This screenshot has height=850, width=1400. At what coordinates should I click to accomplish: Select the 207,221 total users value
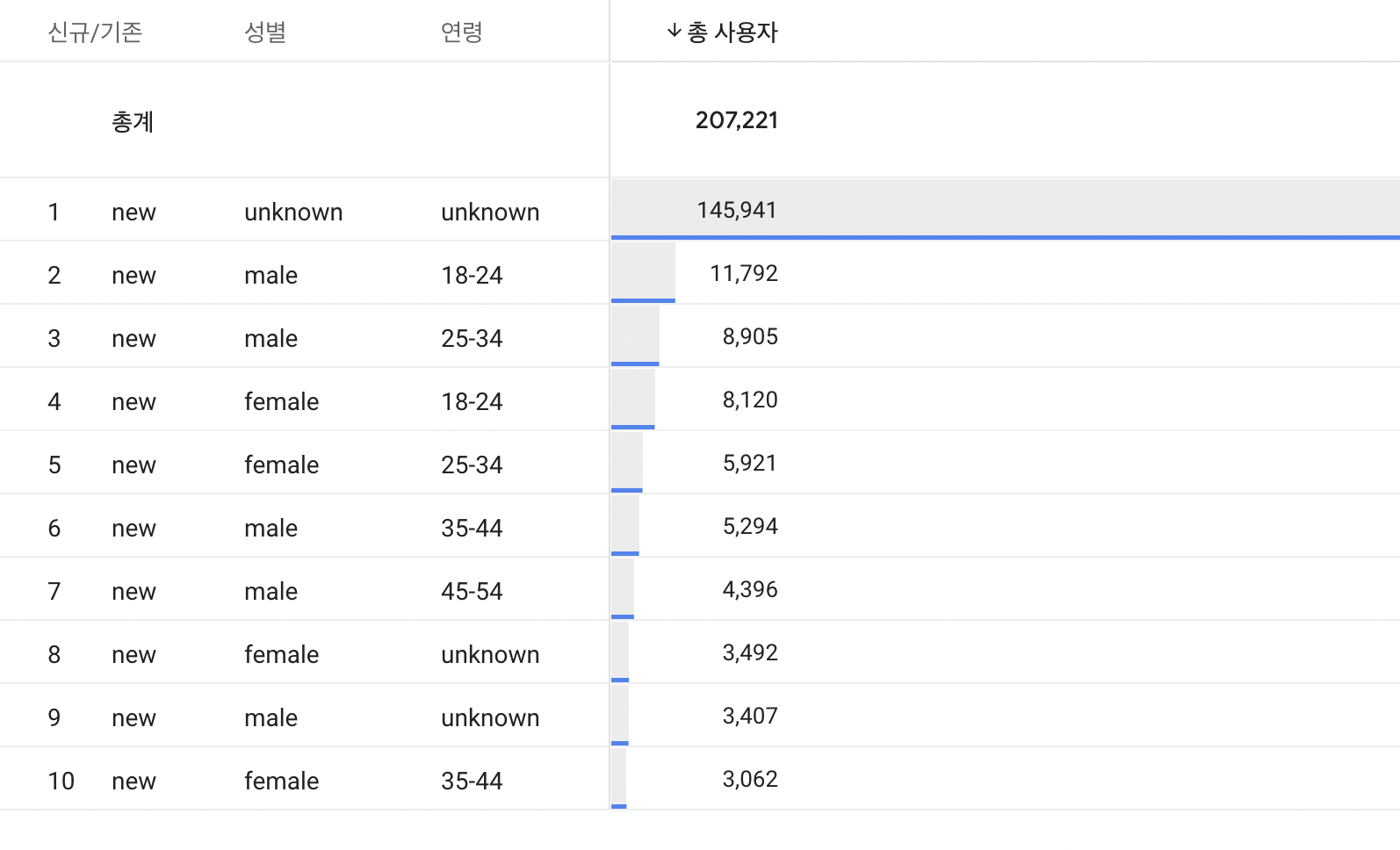click(736, 120)
